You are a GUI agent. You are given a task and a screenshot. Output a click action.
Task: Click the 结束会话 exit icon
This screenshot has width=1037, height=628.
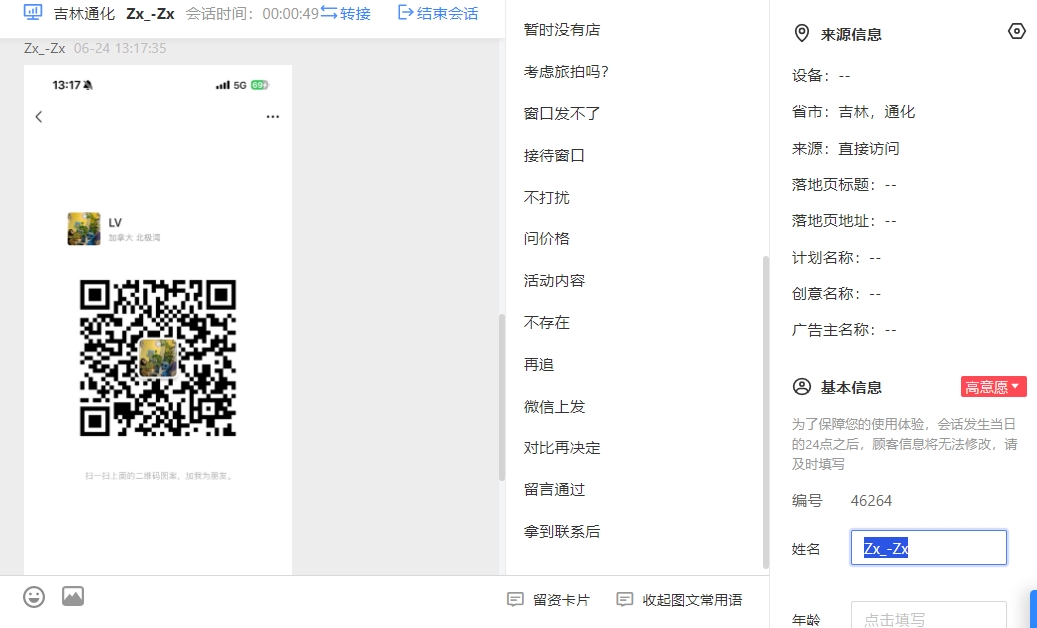pos(405,13)
